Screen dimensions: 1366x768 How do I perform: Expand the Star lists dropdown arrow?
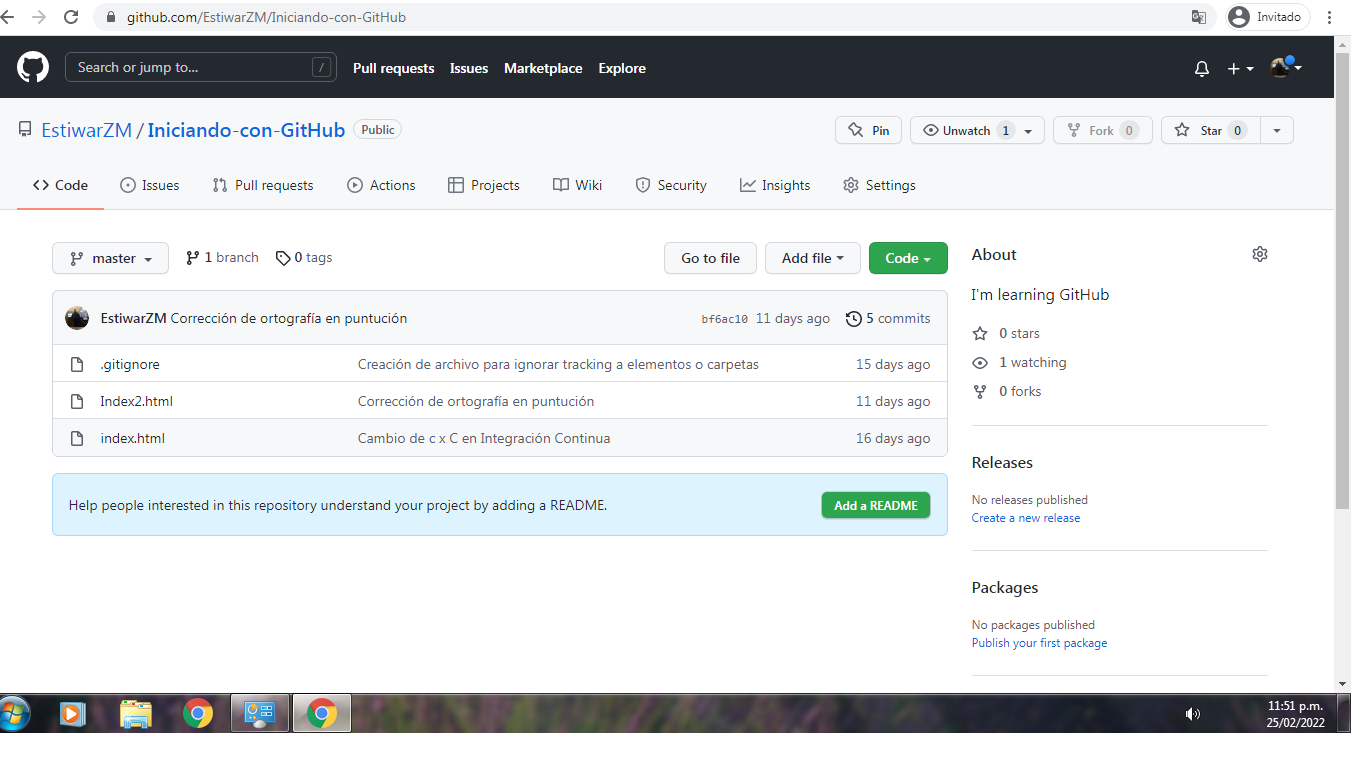pyautogui.click(x=1277, y=130)
